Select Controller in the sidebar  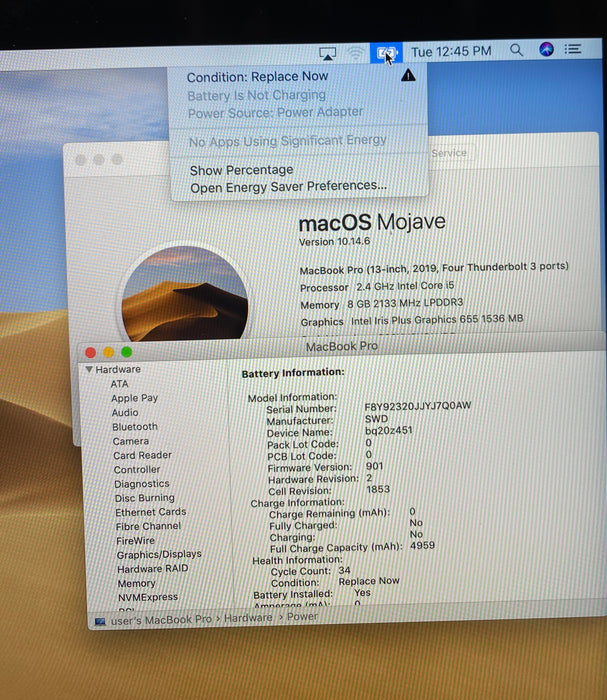[x=137, y=470]
